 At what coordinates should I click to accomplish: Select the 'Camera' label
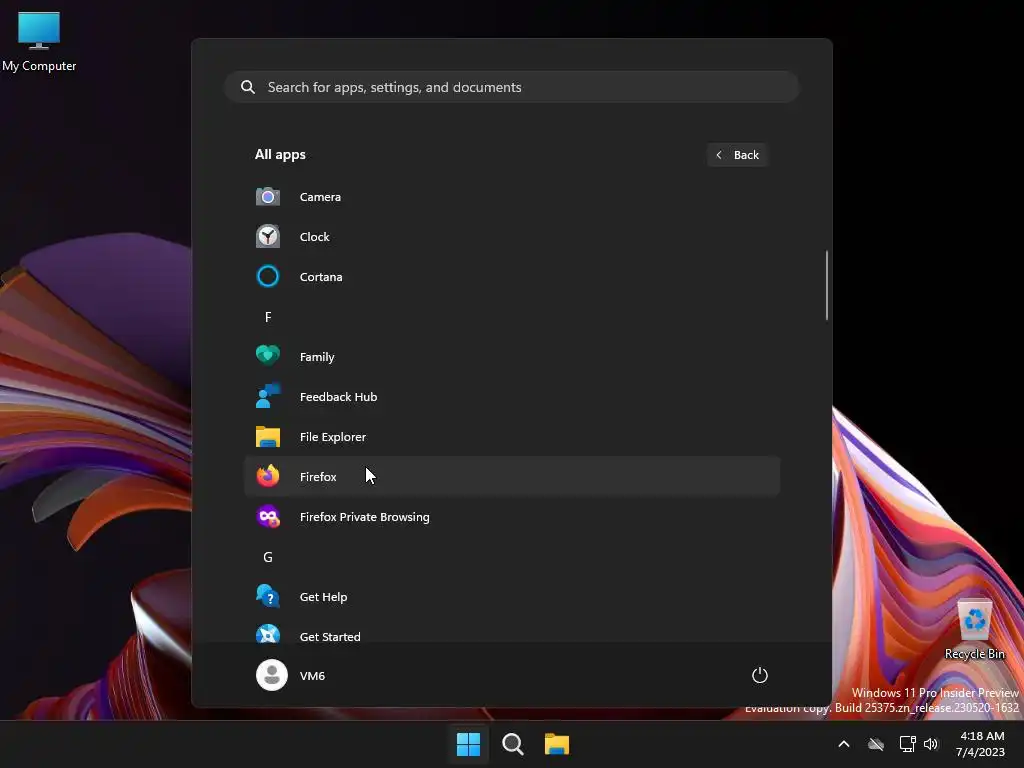point(320,197)
